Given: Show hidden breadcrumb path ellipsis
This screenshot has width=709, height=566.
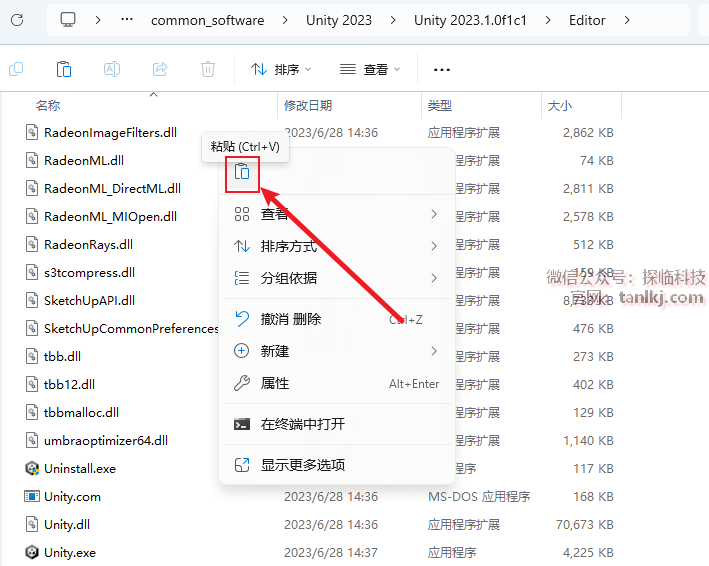Looking at the screenshot, I should [127, 19].
